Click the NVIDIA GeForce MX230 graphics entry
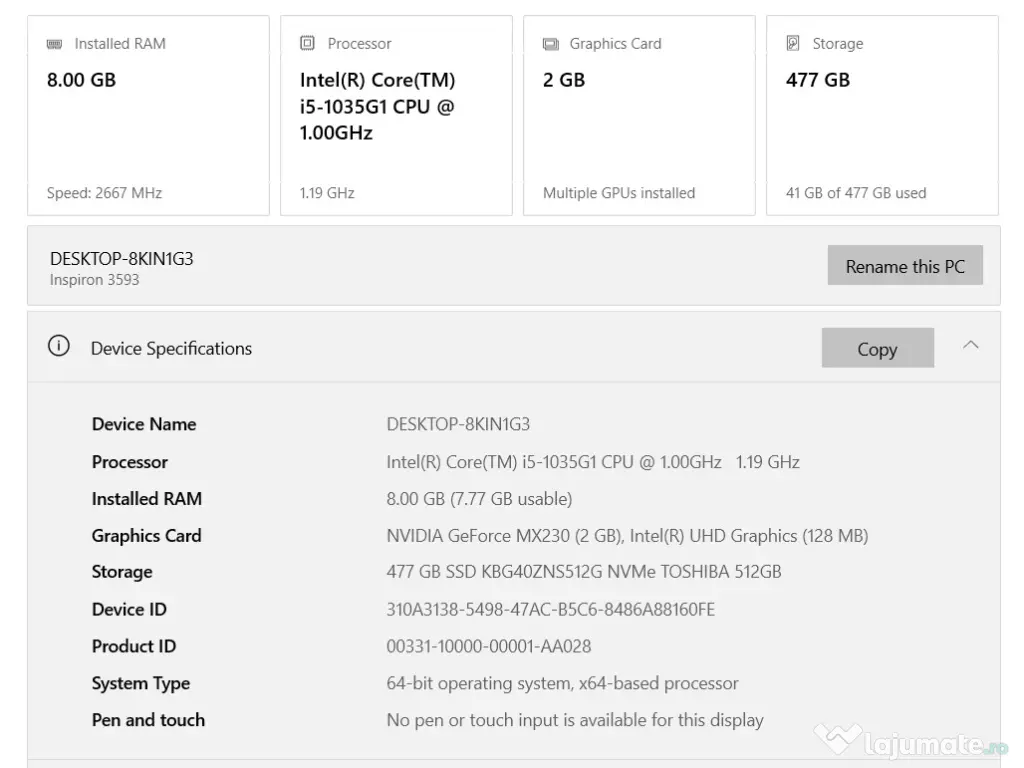 504,536
